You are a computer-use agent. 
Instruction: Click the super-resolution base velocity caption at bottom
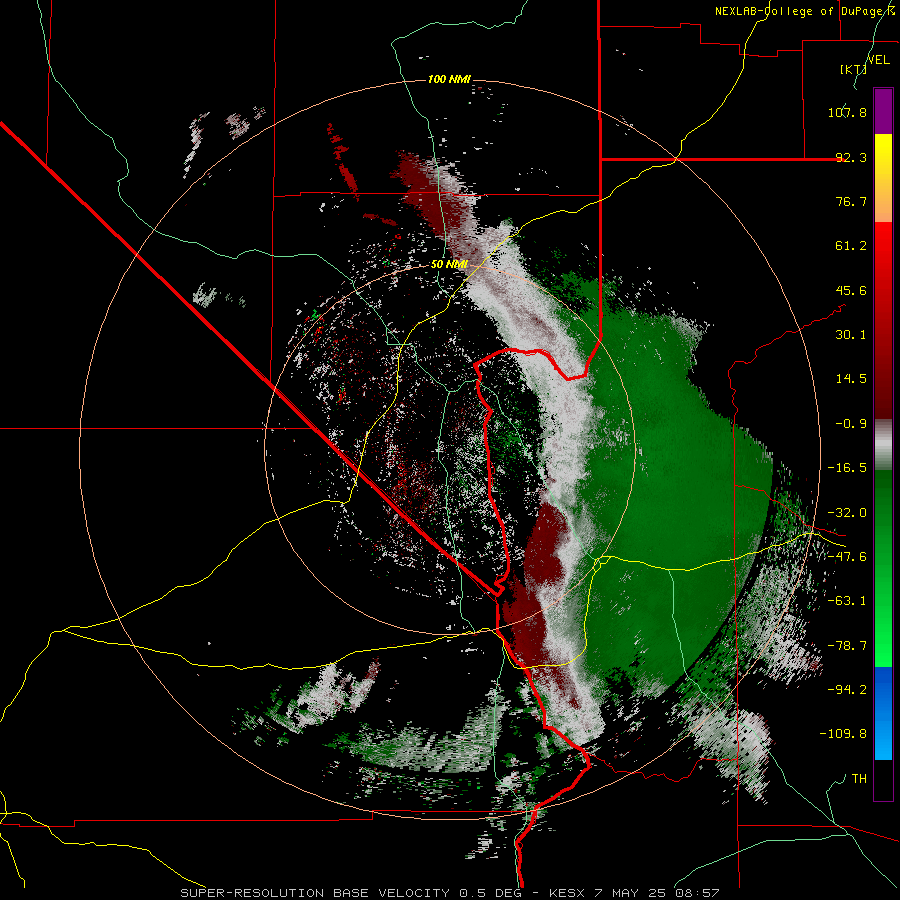[x=450, y=893]
